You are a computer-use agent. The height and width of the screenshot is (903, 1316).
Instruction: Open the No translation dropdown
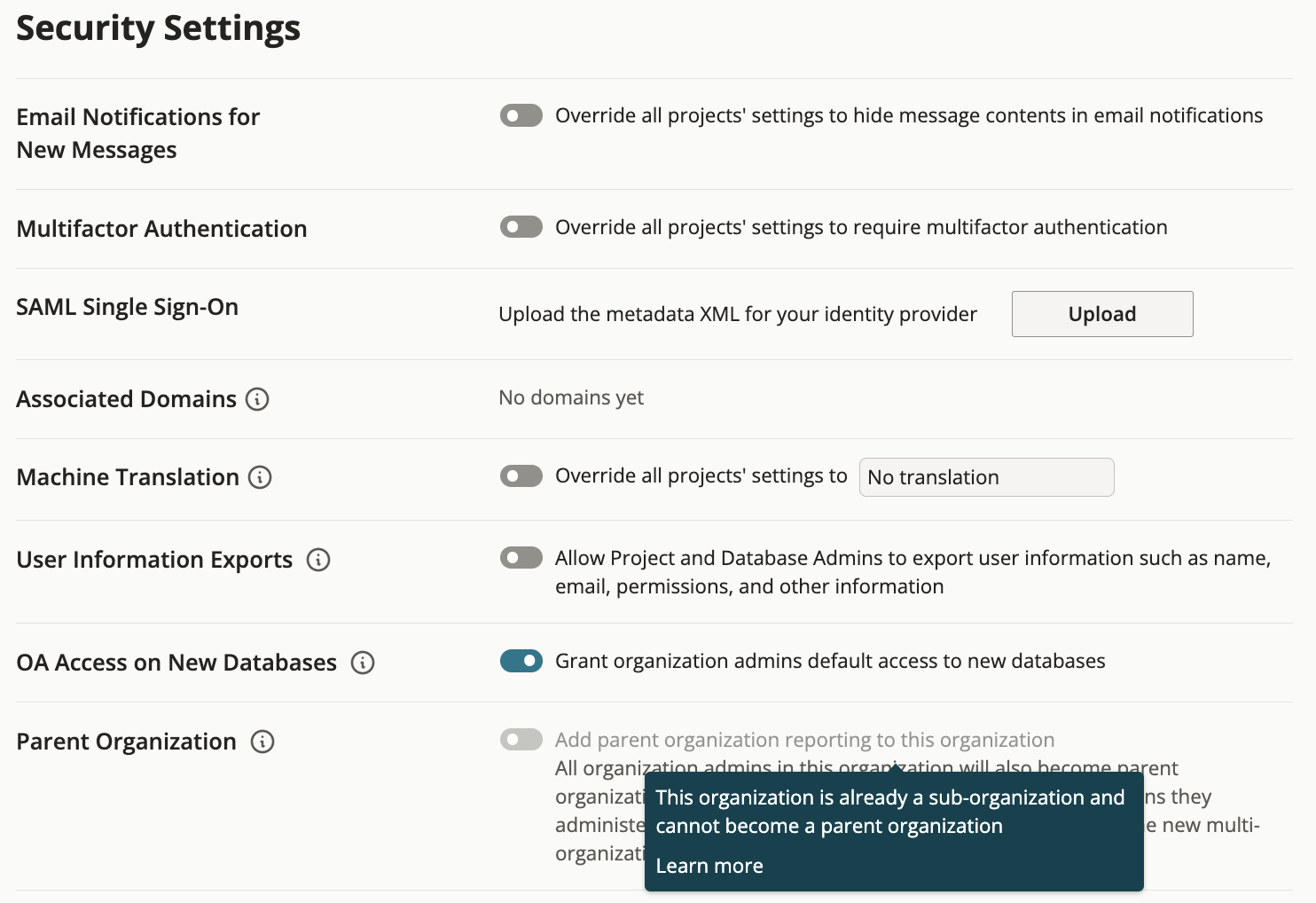[x=986, y=477]
